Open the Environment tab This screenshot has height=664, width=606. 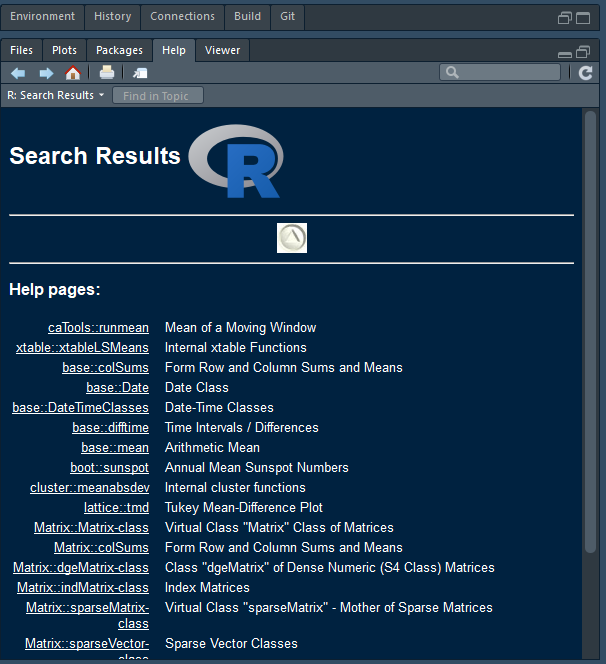43,16
